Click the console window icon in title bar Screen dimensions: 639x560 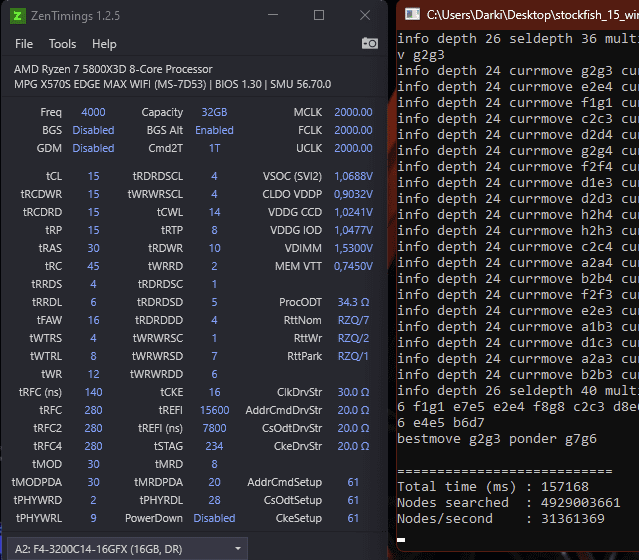(x=409, y=15)
